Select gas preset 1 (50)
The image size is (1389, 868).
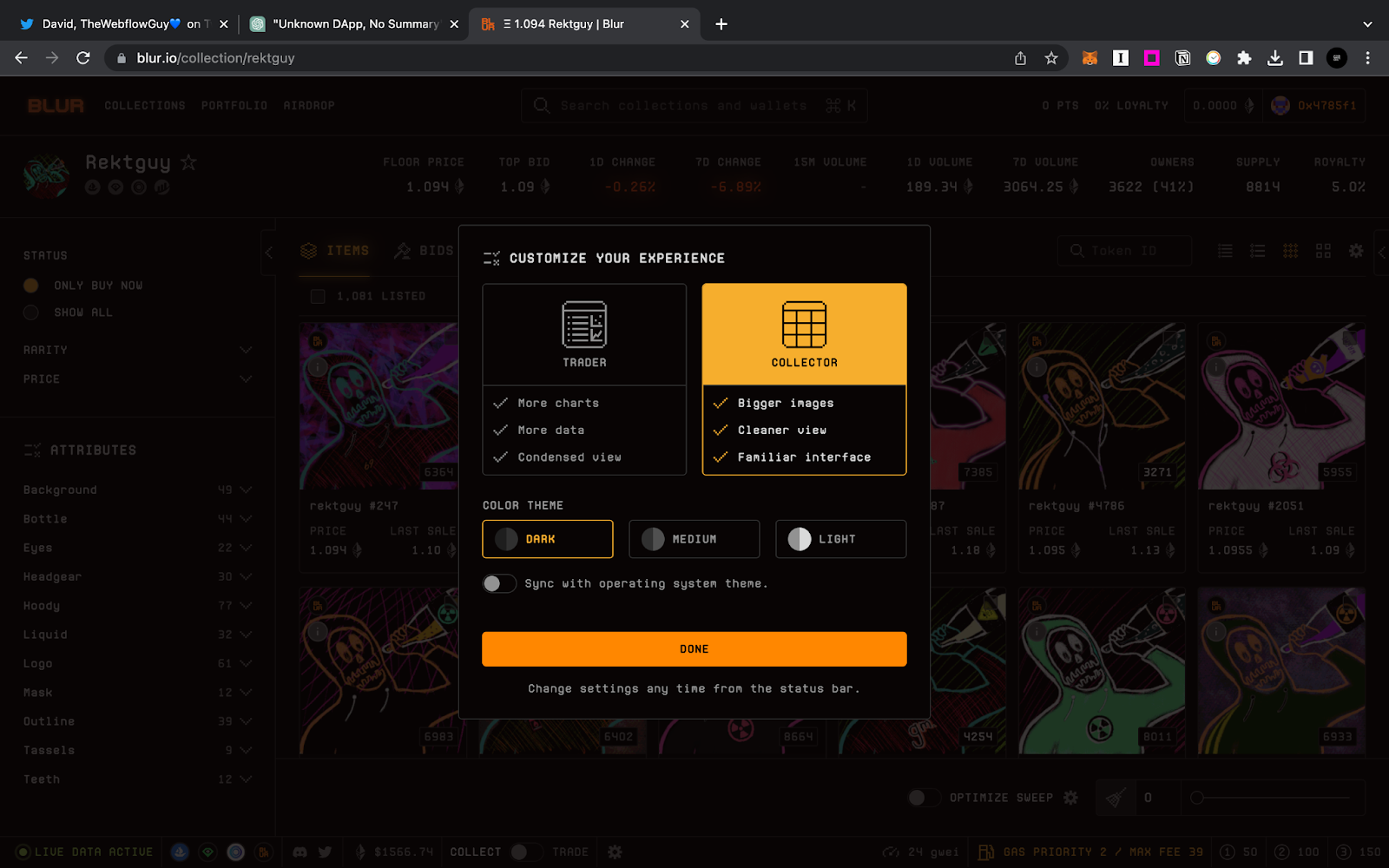[1239, 852]
